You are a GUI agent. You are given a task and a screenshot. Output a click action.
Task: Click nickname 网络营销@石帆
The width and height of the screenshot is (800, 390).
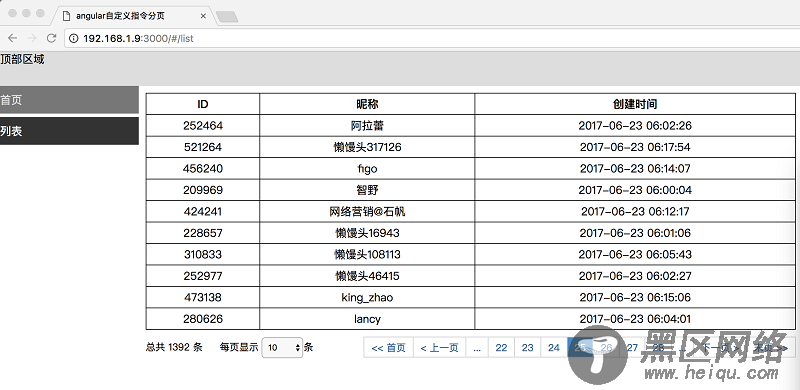pyautogui.click(x=367, y=211)
